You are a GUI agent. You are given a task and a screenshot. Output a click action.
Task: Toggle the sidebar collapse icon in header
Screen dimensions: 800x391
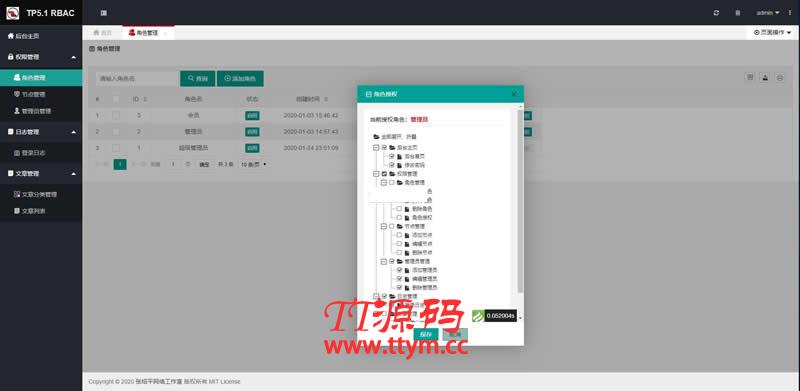[104, 13]
